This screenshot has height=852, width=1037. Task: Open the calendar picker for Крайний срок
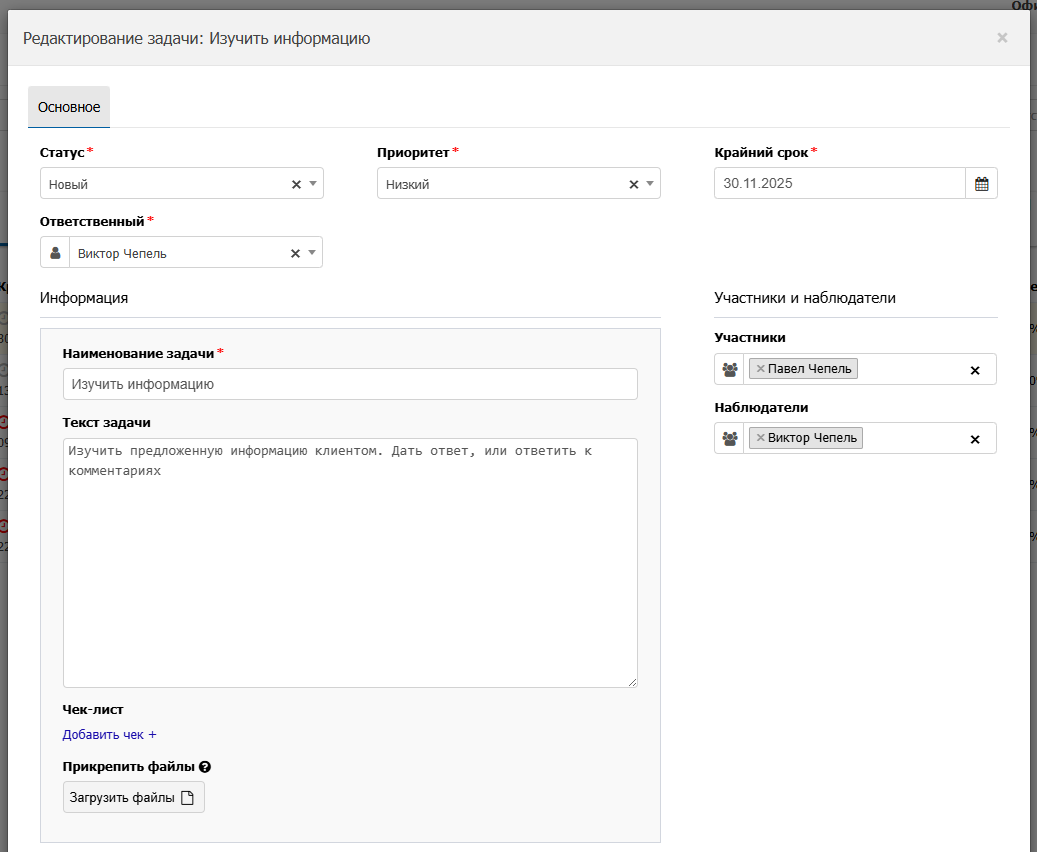981,183
